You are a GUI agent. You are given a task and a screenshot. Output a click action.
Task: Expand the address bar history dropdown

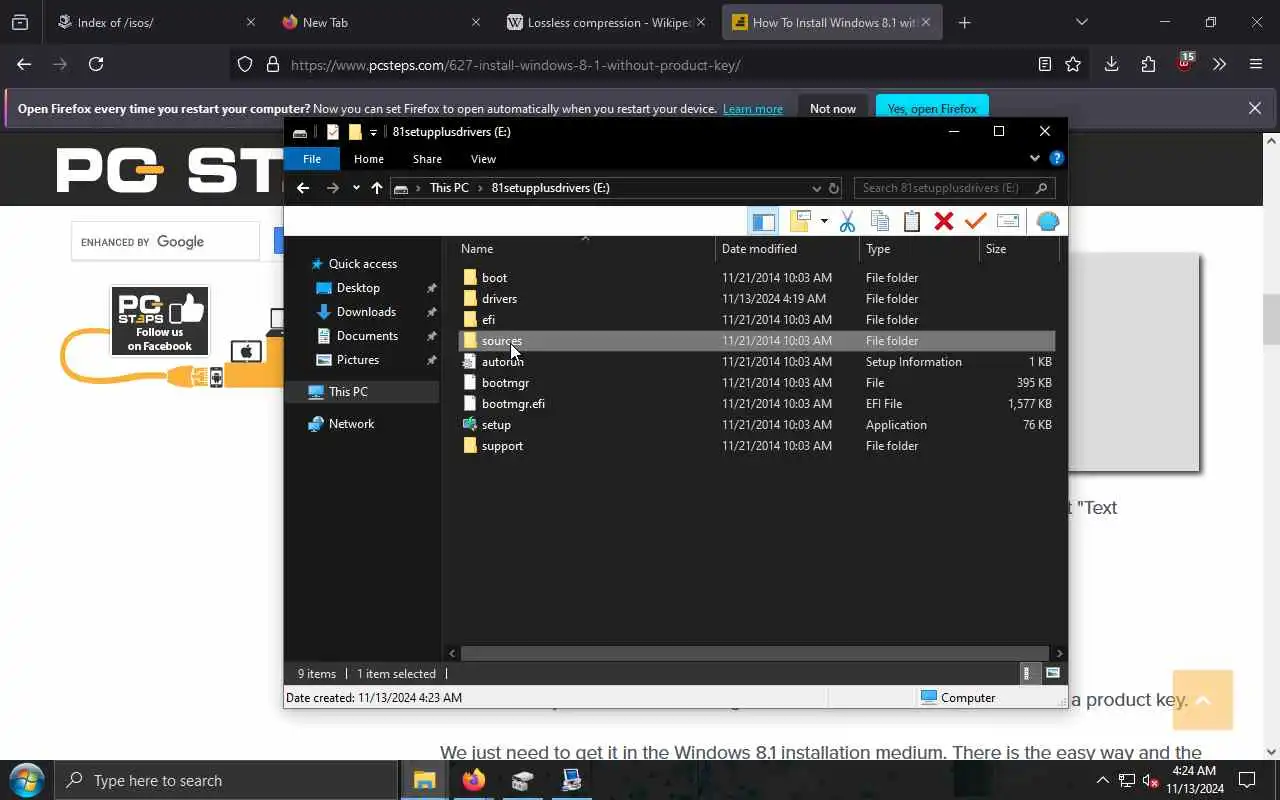(816, 188)
